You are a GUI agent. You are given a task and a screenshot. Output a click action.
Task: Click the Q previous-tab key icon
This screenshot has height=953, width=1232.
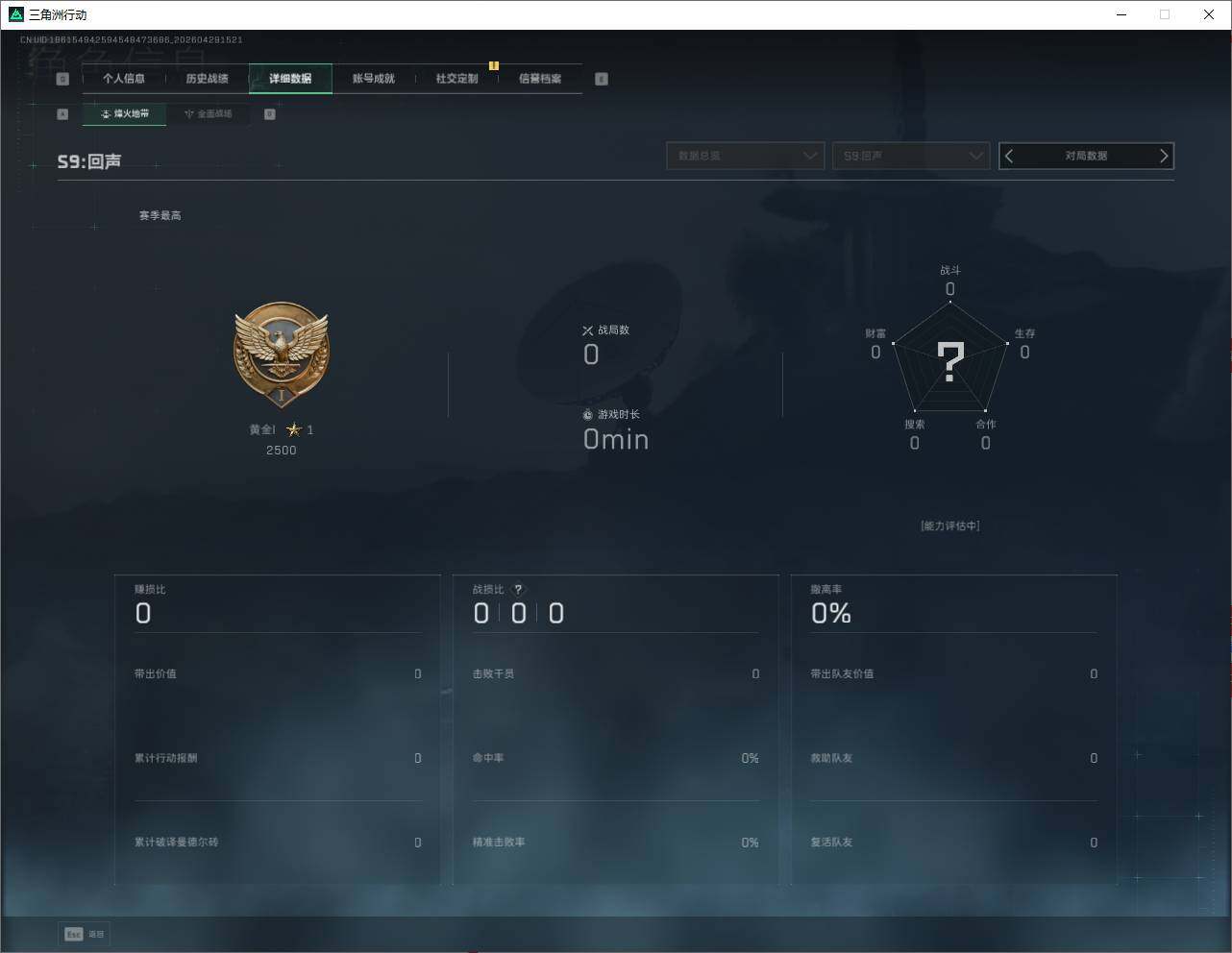tap(62, 79)
